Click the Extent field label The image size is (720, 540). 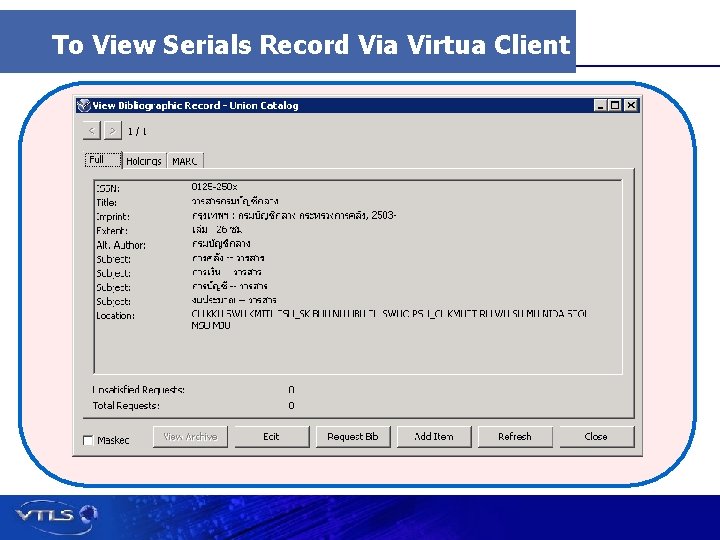112,231
